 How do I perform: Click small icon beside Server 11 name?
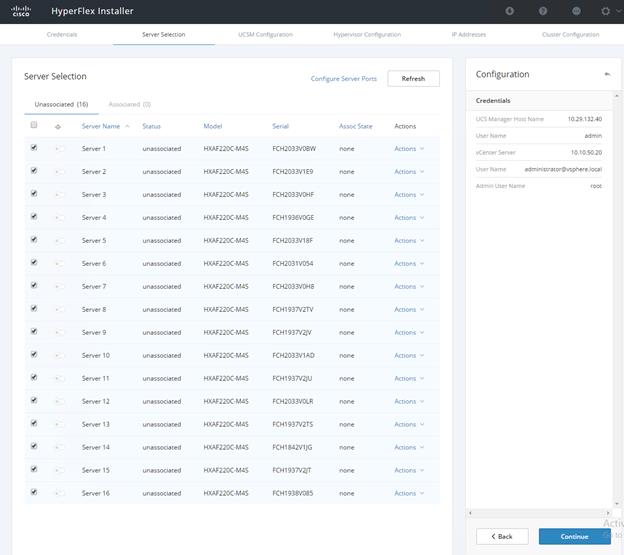tap(59, 378)
